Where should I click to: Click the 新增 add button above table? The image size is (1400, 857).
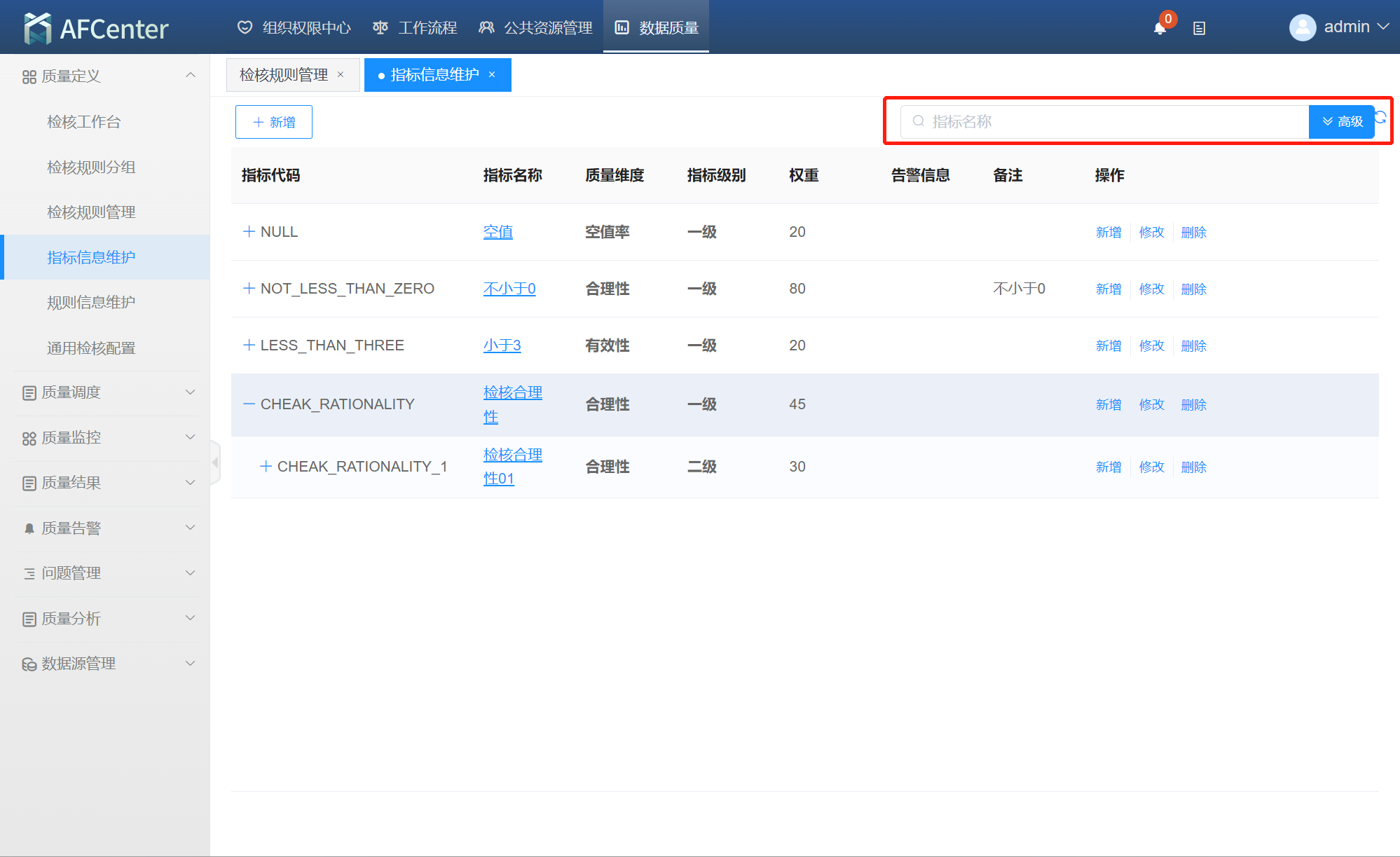[x=273, y=122]
